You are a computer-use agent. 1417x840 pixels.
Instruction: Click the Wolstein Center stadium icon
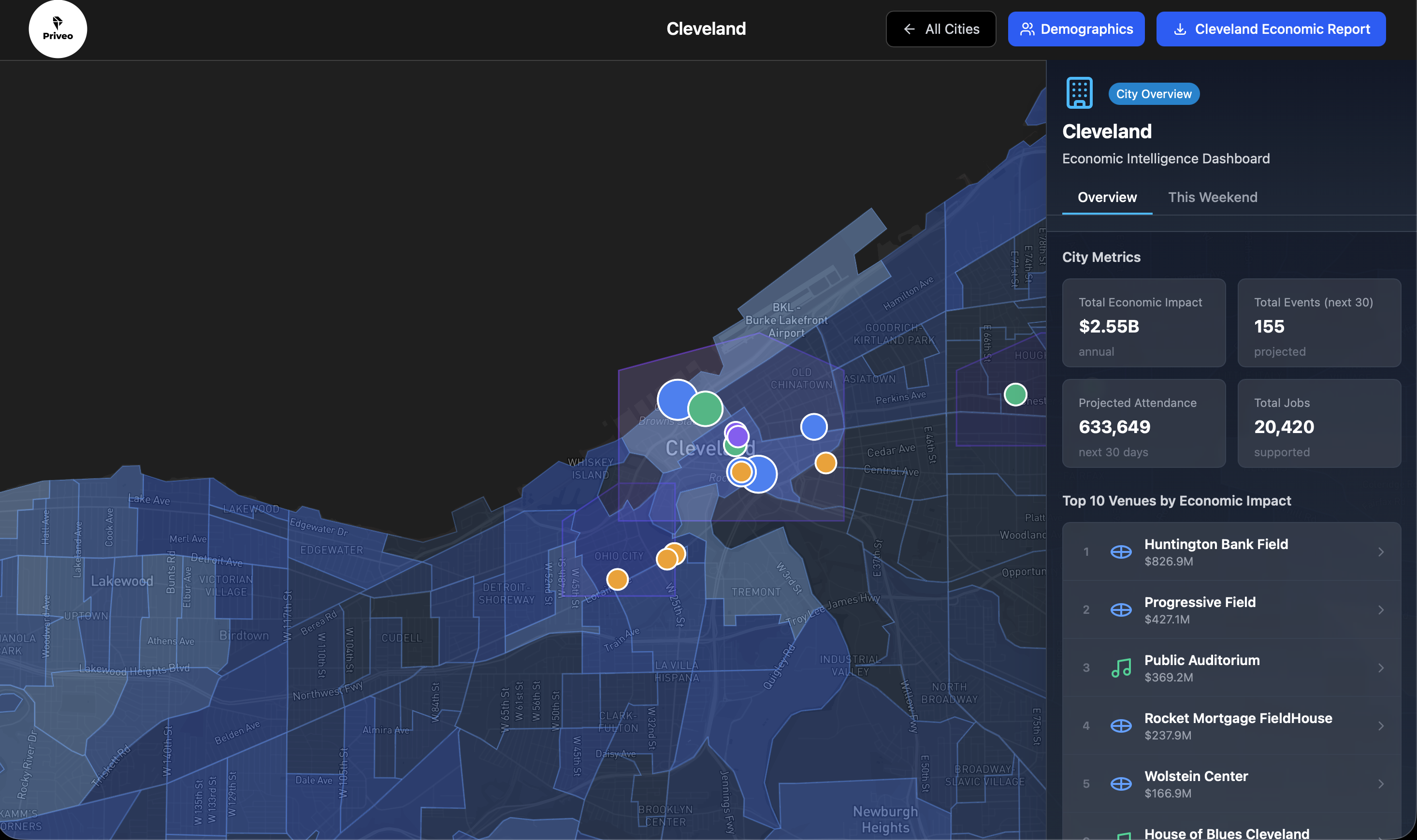click(x=1122, y=783)
